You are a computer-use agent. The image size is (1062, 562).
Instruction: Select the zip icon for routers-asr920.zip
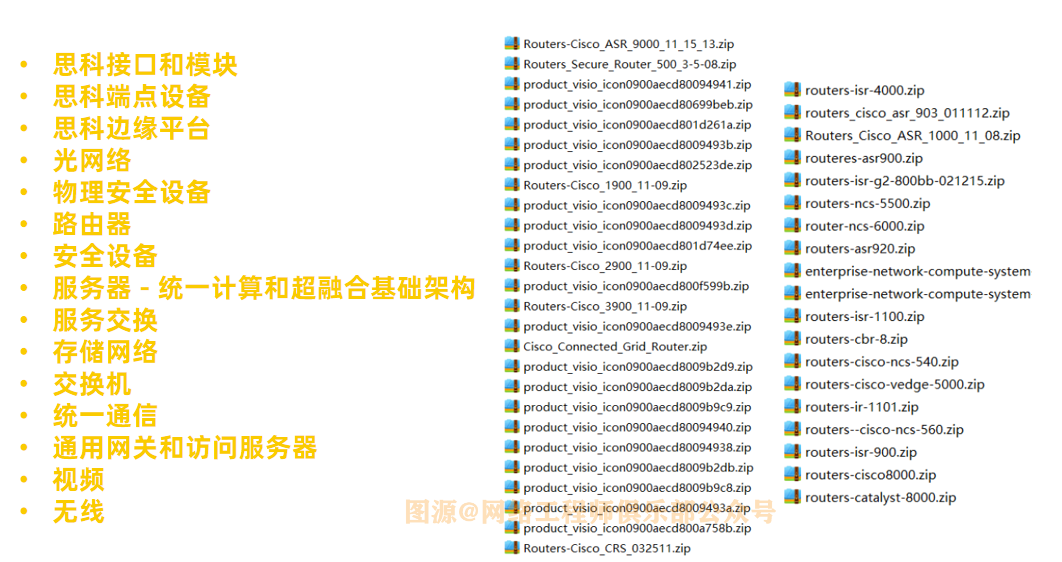pos(792,248)
